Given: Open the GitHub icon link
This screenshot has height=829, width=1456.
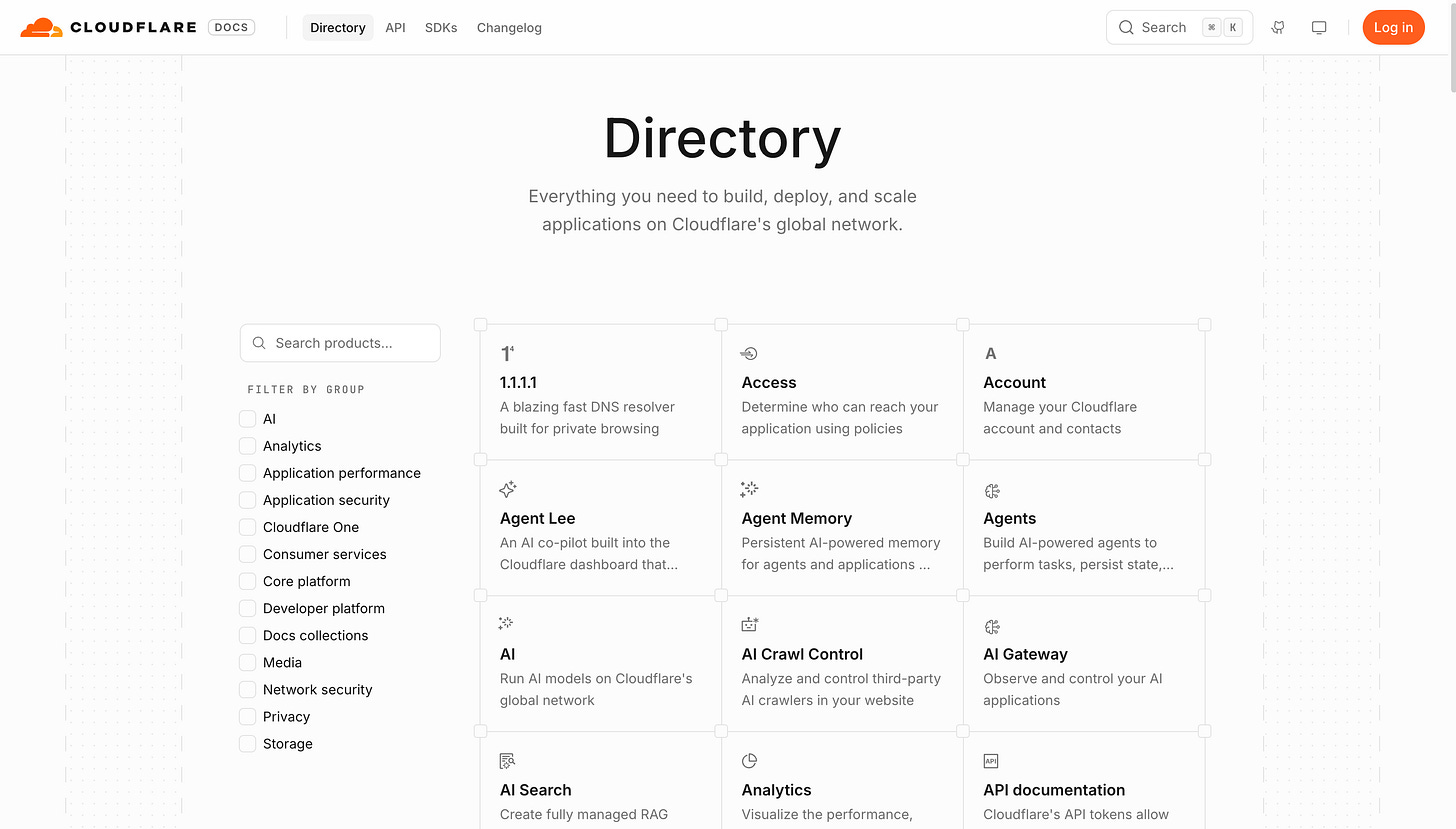Looking at the screenshot, I should point(1278,28).
